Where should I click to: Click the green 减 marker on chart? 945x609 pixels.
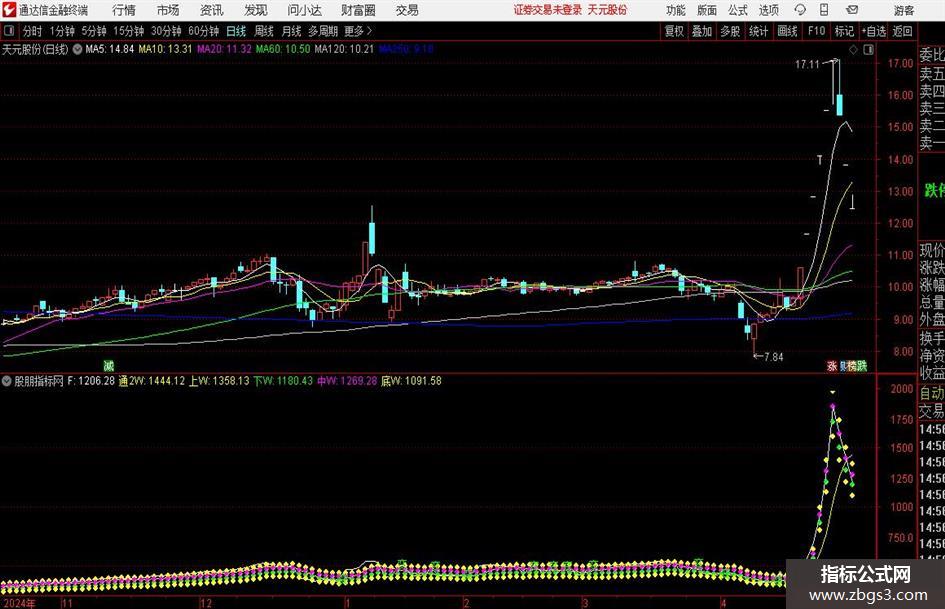(108, 365)
